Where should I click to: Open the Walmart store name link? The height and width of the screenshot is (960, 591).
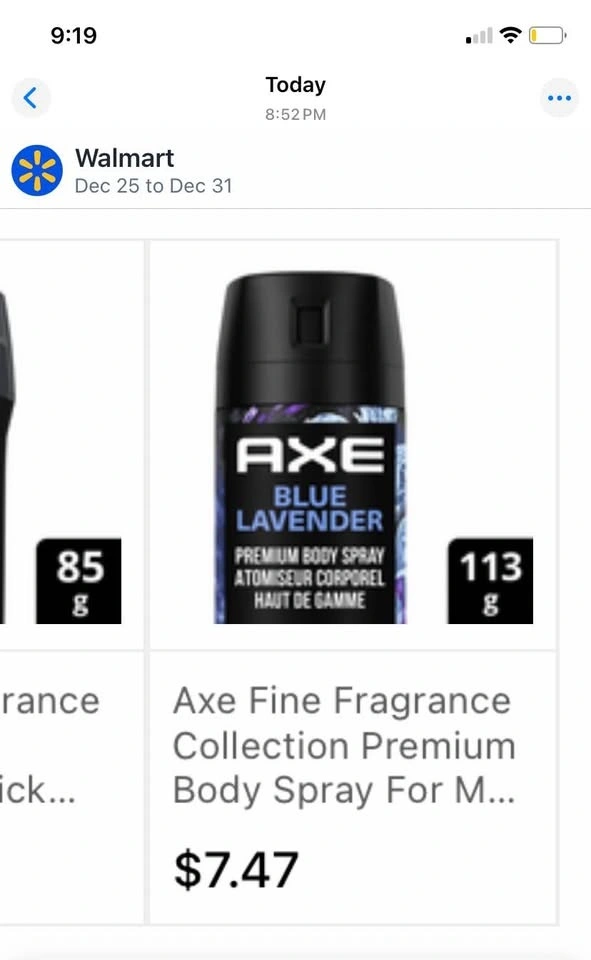pyautogui.click(x=125, y=158)
